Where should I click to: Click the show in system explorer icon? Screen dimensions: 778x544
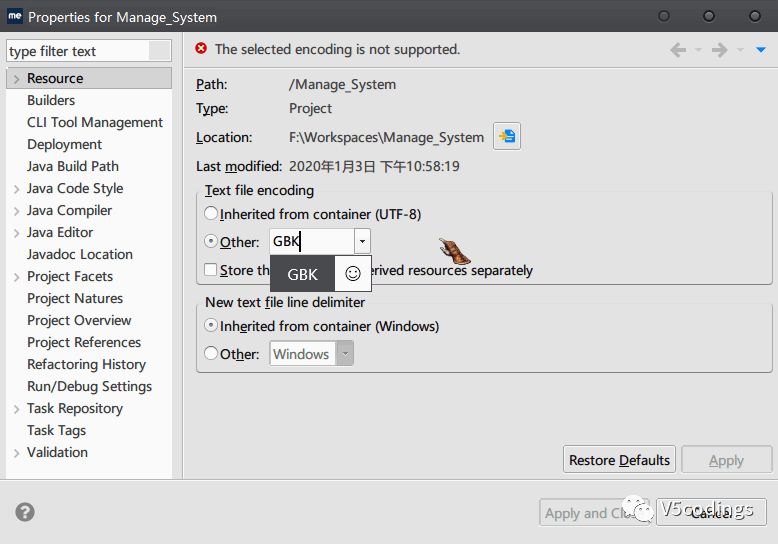507,137
